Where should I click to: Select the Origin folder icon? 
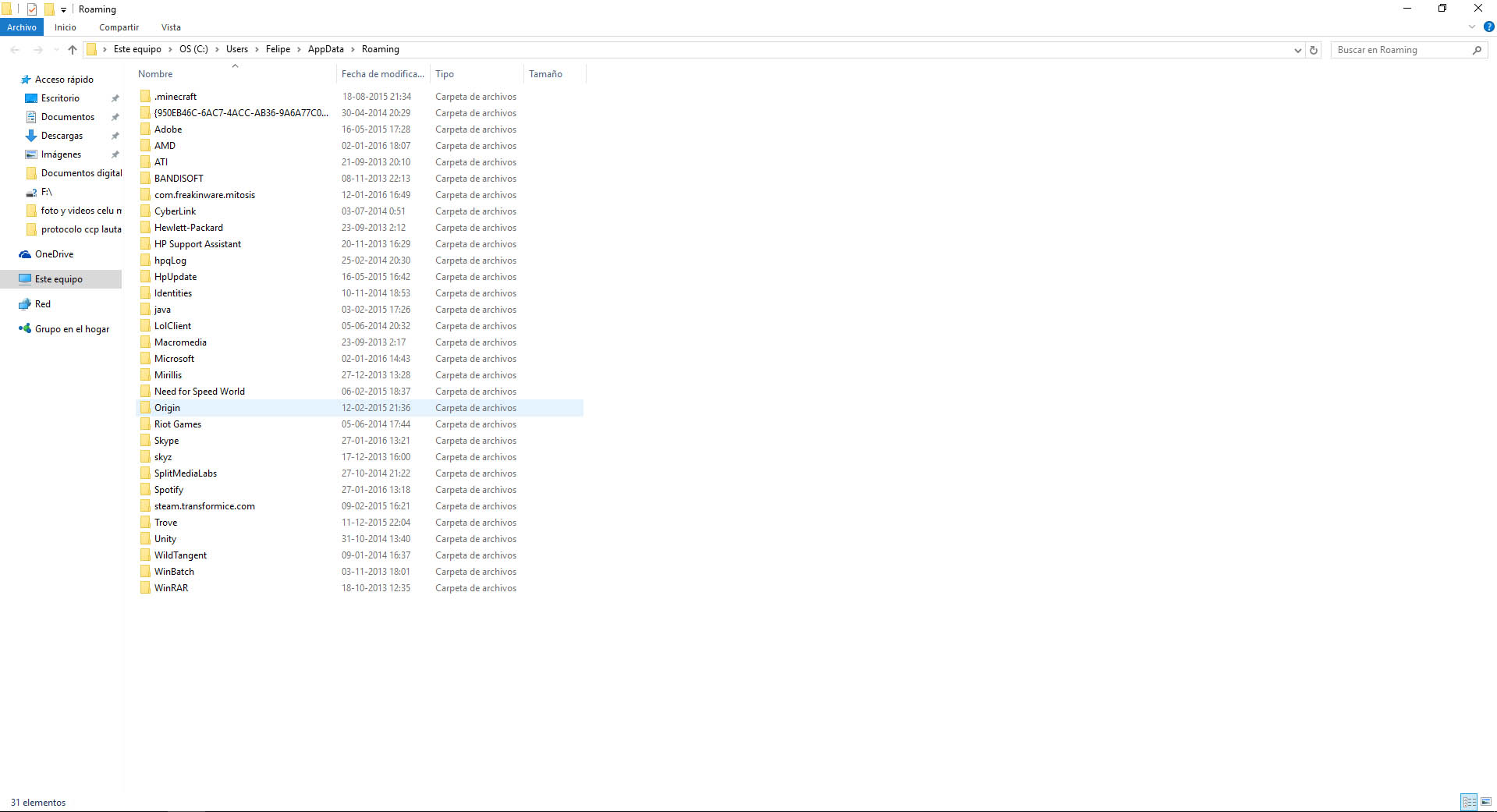pyautogui.click(x=145, y=408)
